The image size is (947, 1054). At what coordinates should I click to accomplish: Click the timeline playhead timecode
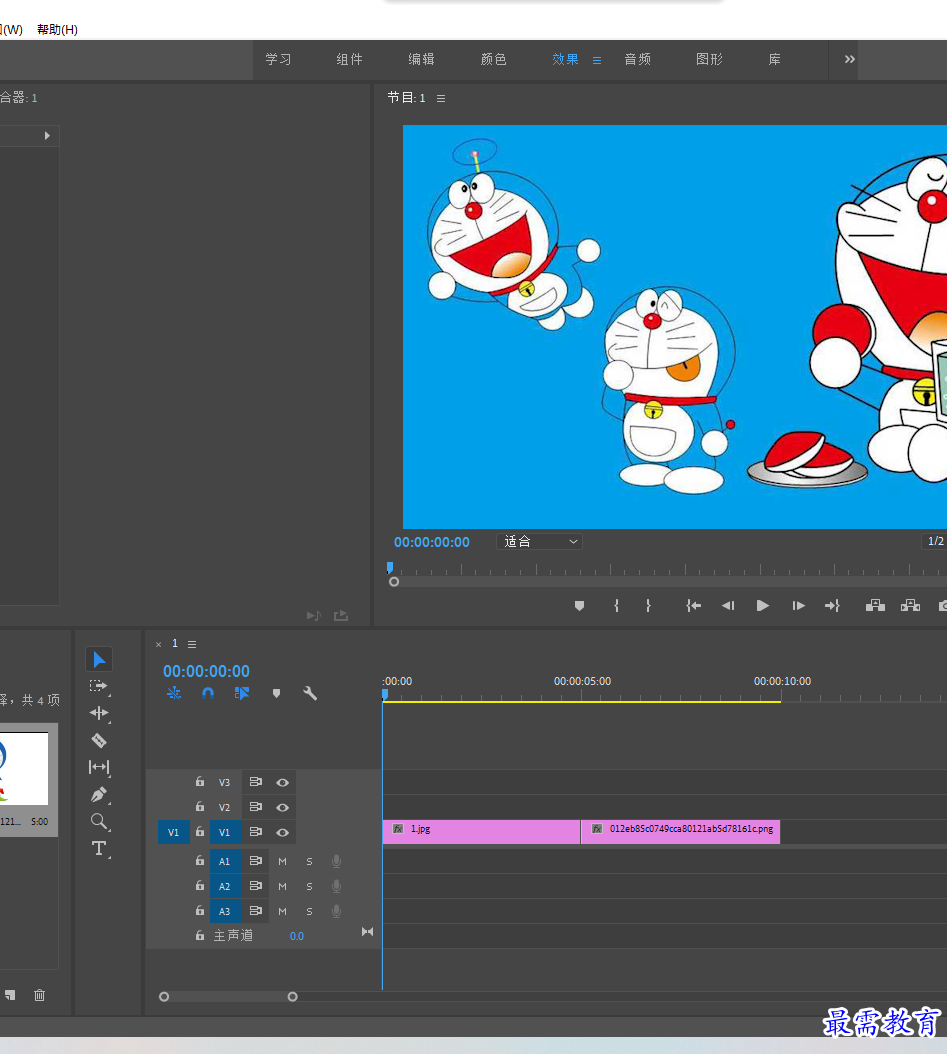(x=206, y=671)
